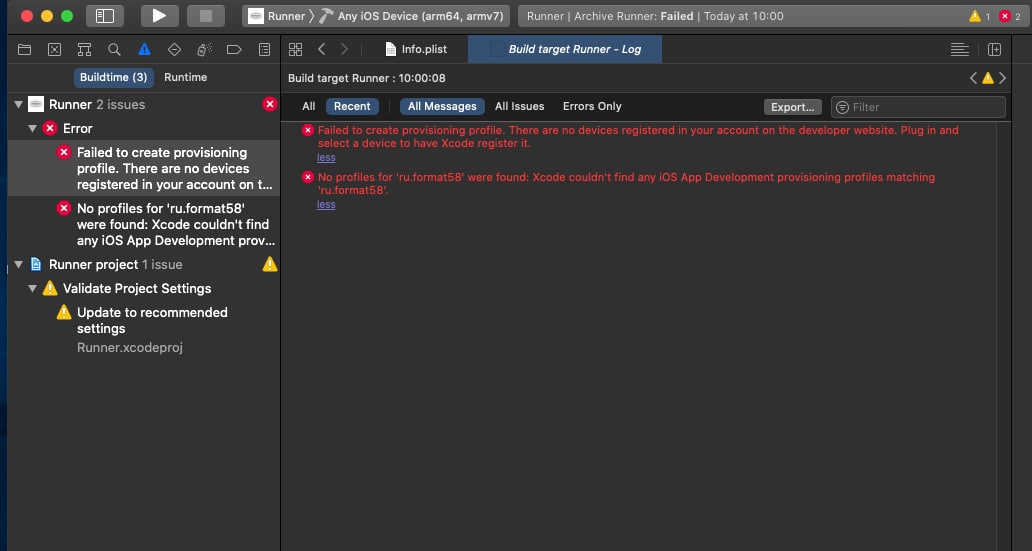Jump to previous issue arrow
This screenshot has height=551, width=1032.
pyautogui.click(x=973, y=78)
